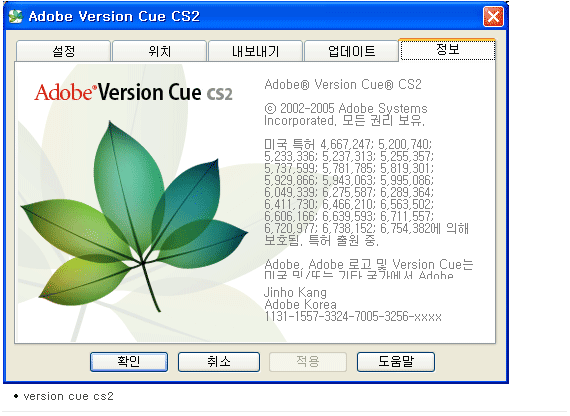Image resolution: width=570 pixels, height=416 pixels.
Task: Click the Adobe Korea organization line
Action: pos(300,304)
